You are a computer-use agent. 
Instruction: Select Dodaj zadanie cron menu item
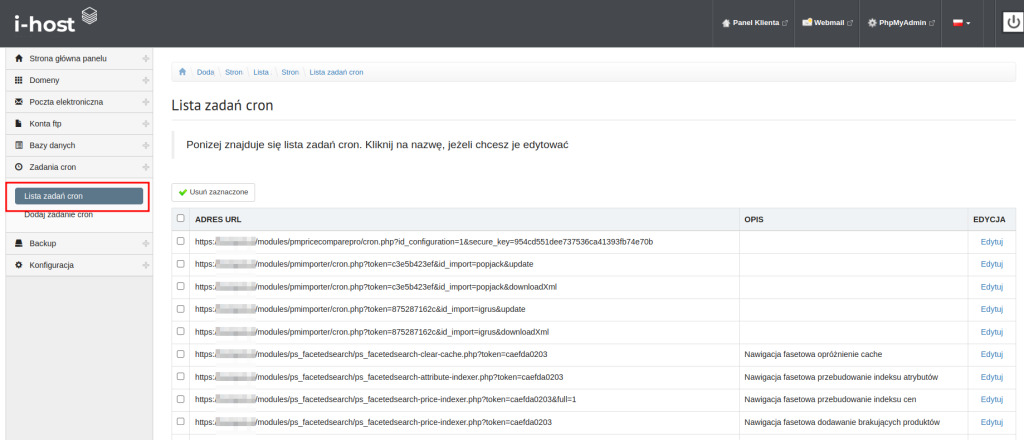click(x=58, y=214)
